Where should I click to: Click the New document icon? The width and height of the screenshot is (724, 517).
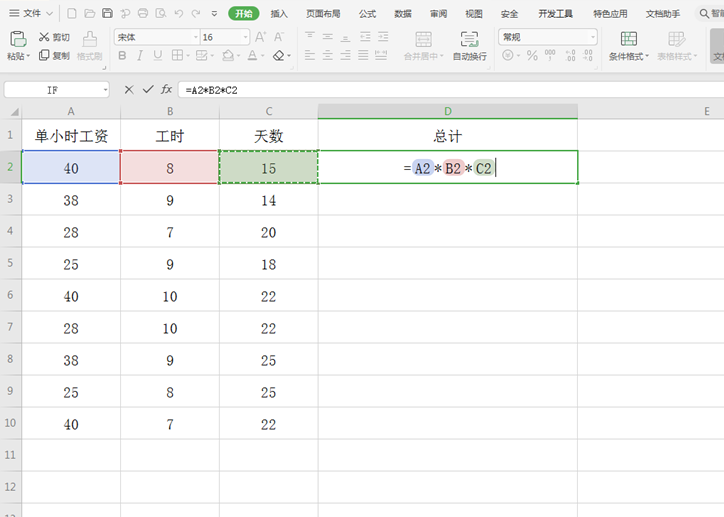pos(72,13)
